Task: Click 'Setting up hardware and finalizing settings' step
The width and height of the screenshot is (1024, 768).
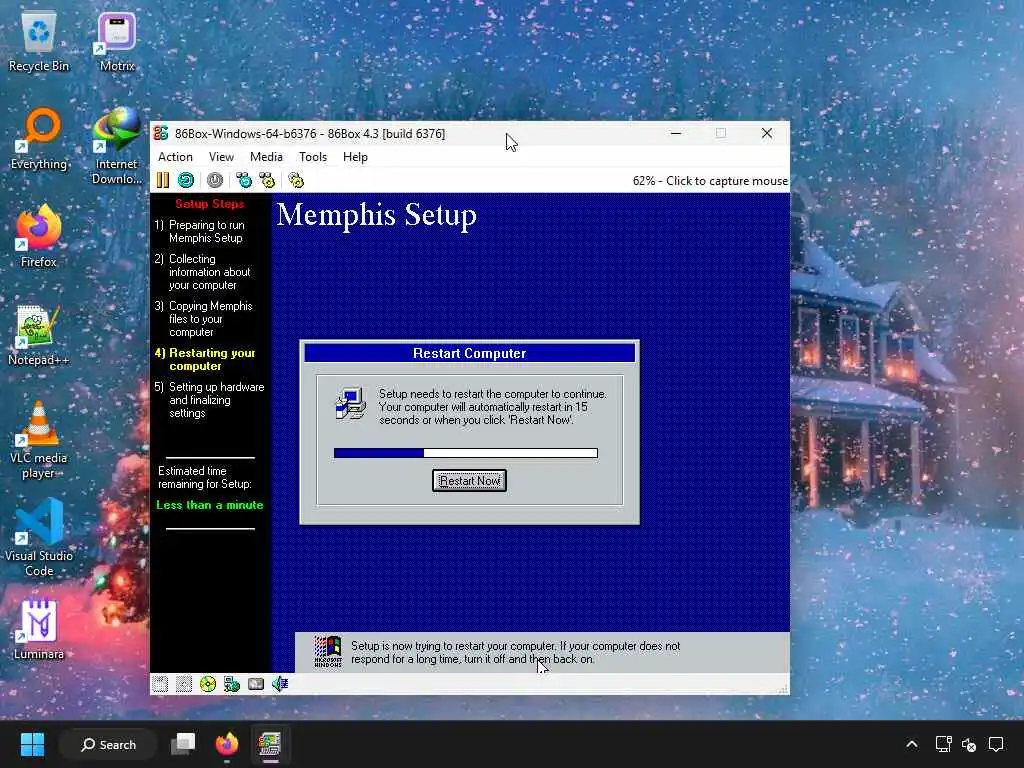Action: [x=210, y=400]
